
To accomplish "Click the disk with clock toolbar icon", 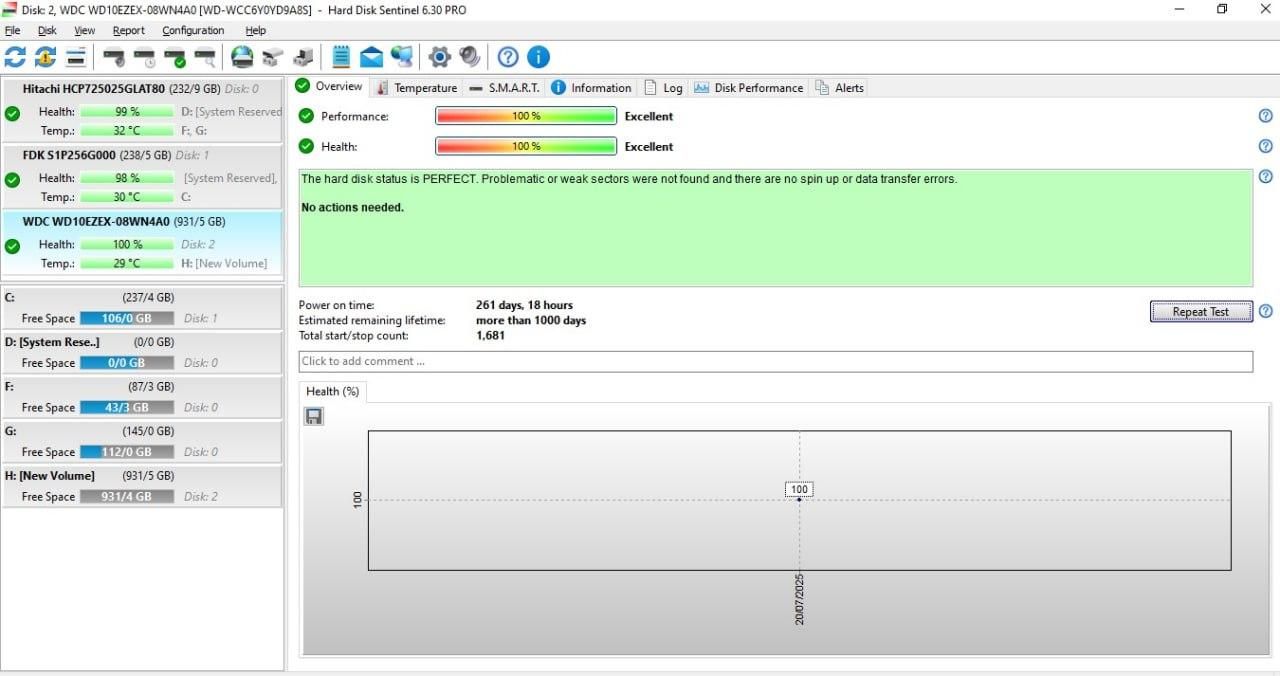I will [x=145, y=57].
